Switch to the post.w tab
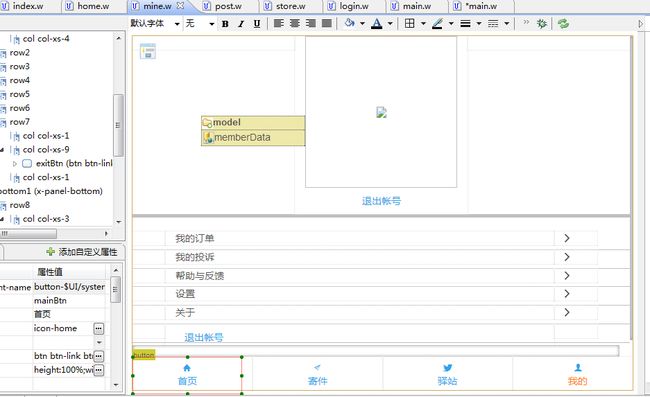Image resolution: width=650 pixels, height=397 pixels. (228, 6)
